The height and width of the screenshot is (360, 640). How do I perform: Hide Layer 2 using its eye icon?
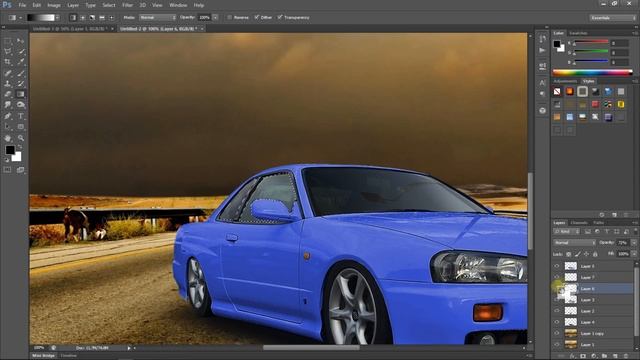coord(557,311)
